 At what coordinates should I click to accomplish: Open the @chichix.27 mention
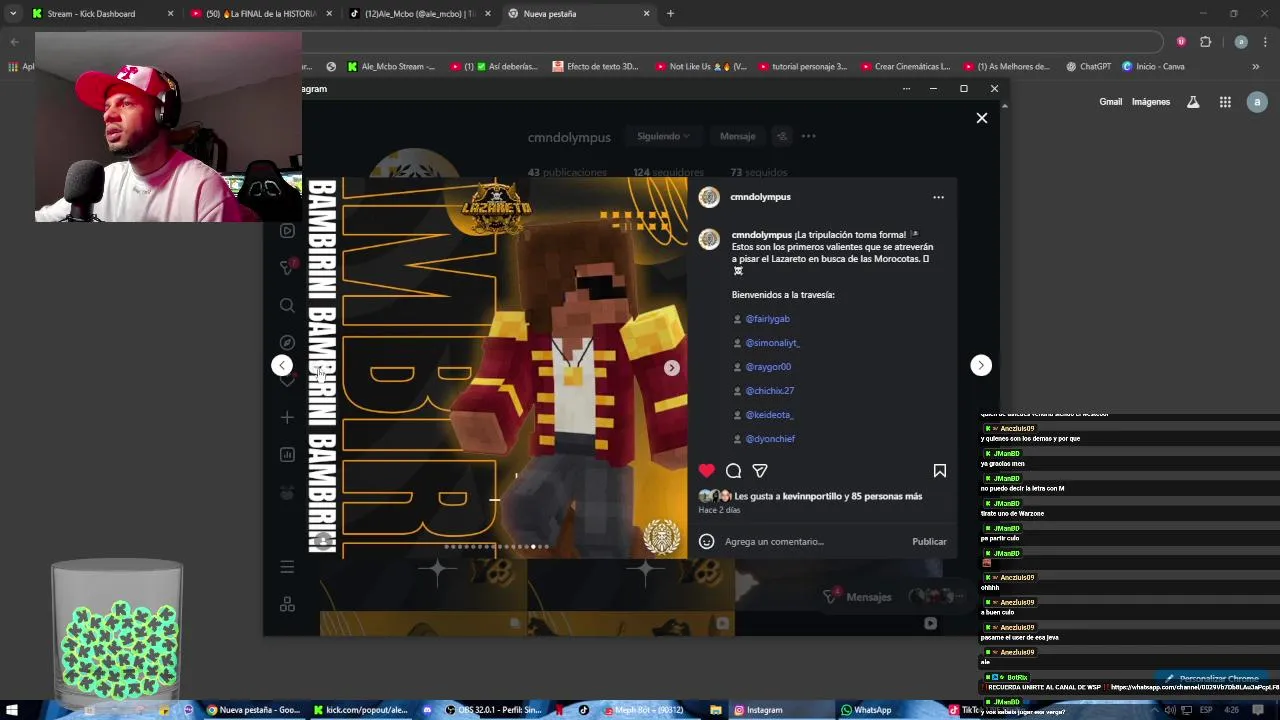pos(769,391)
